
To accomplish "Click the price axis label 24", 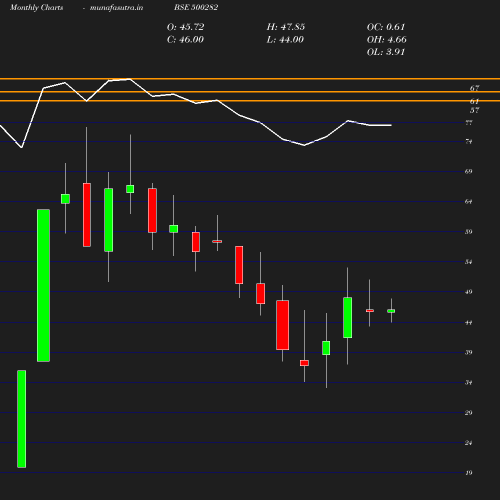I will click(x=469, y=443).
